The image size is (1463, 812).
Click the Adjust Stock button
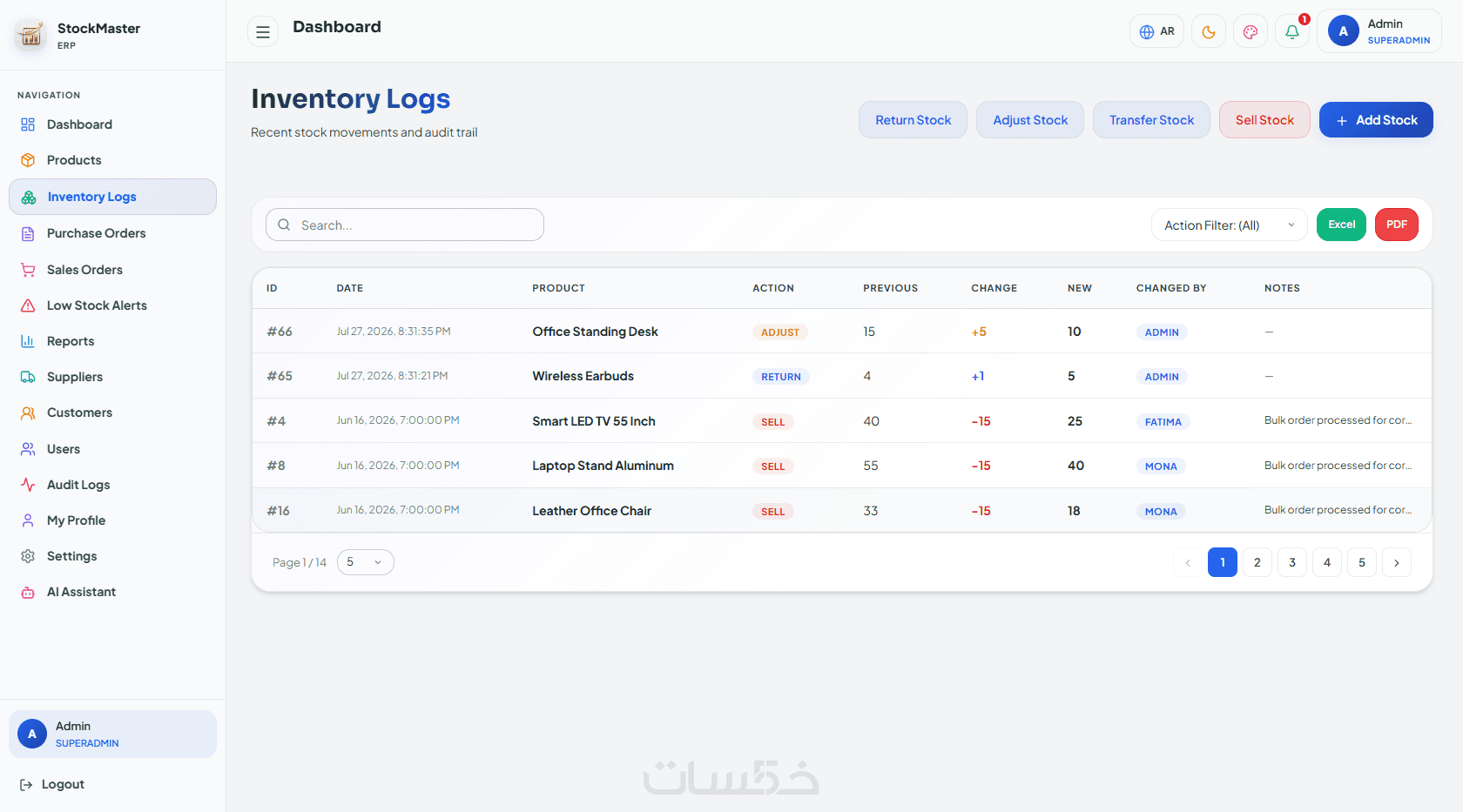point(1030,120)
